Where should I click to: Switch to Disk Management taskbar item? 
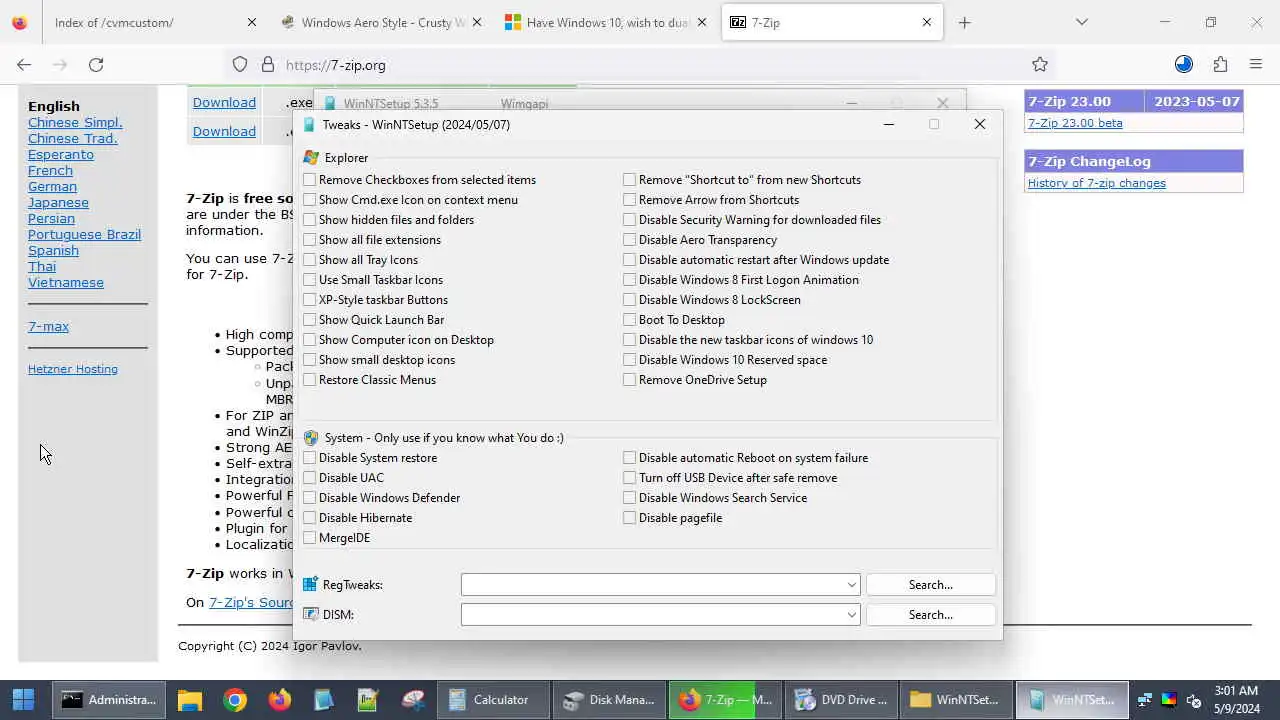[x=610, y=700]
